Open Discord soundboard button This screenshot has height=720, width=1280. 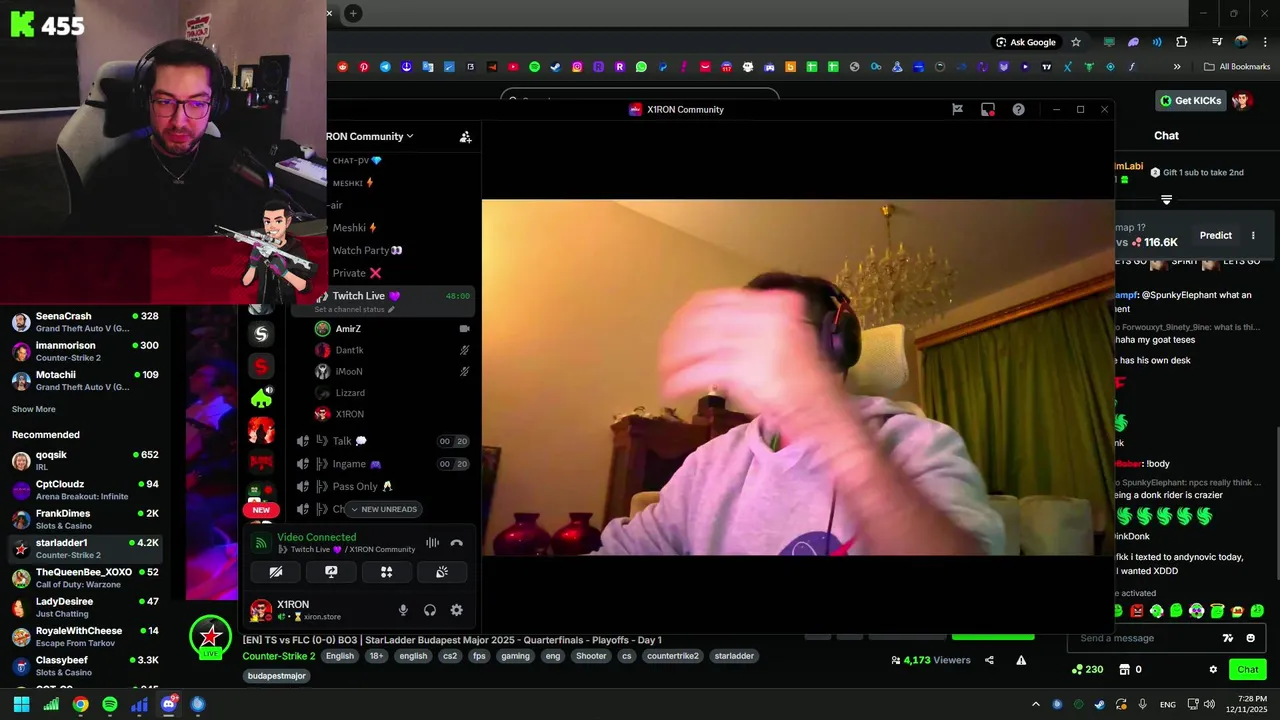click(441, 572)
